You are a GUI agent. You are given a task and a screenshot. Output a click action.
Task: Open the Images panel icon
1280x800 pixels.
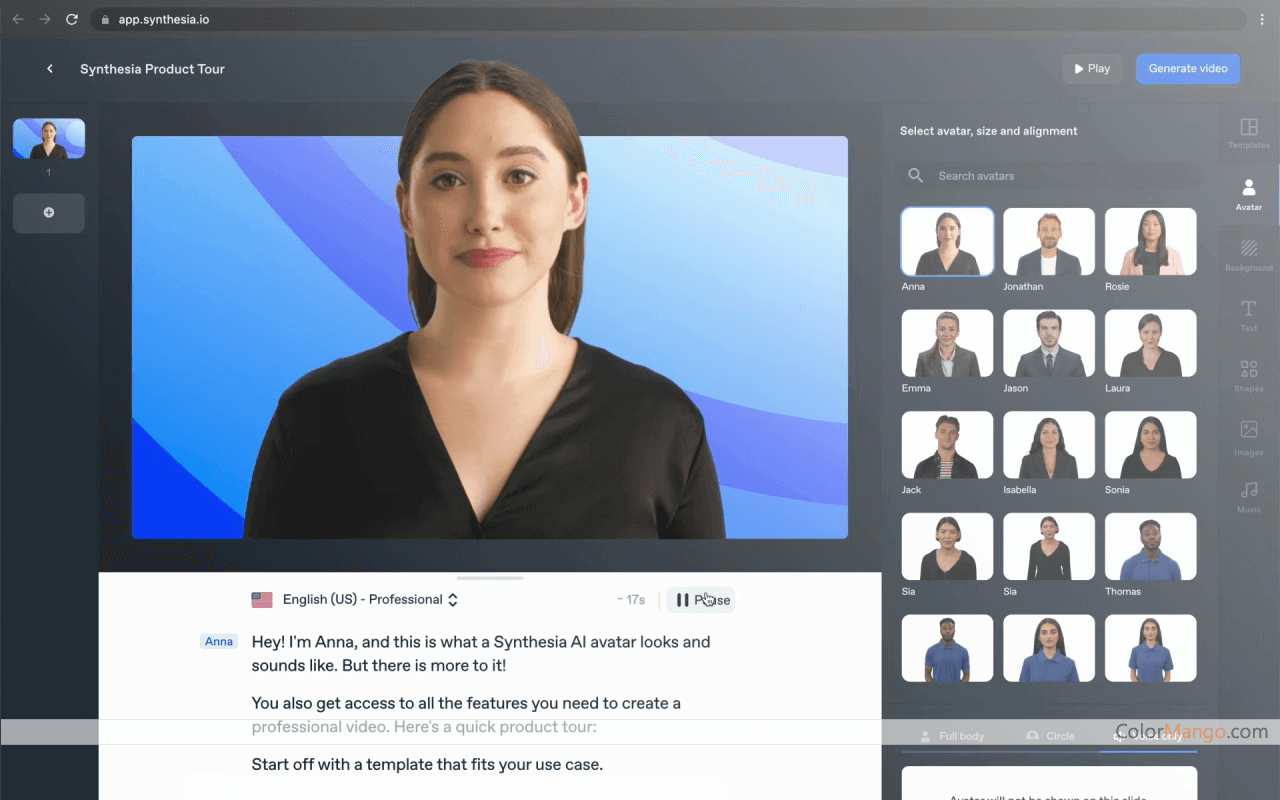point(1248,432)
